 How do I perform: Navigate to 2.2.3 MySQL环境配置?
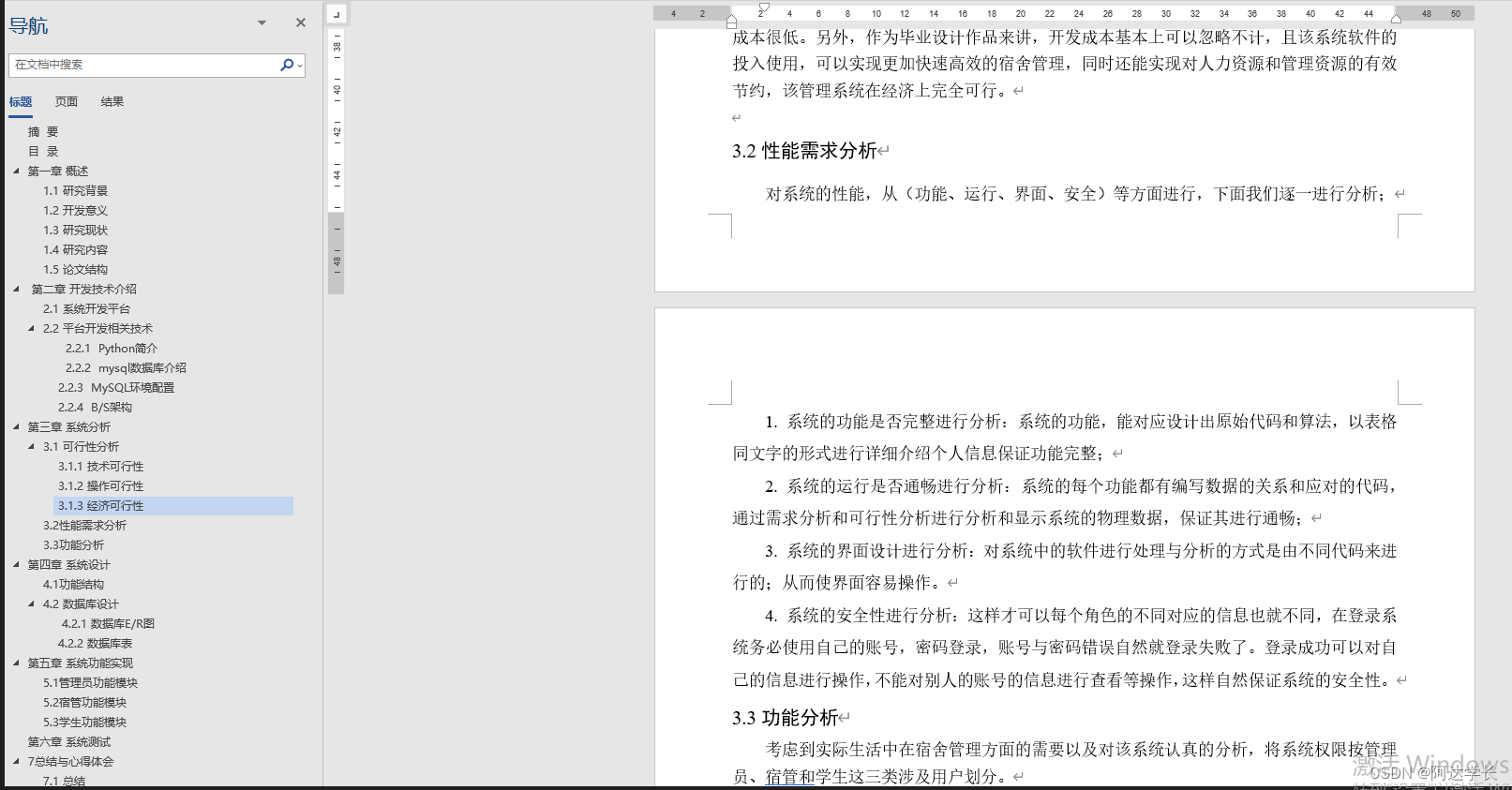point(116,387)
